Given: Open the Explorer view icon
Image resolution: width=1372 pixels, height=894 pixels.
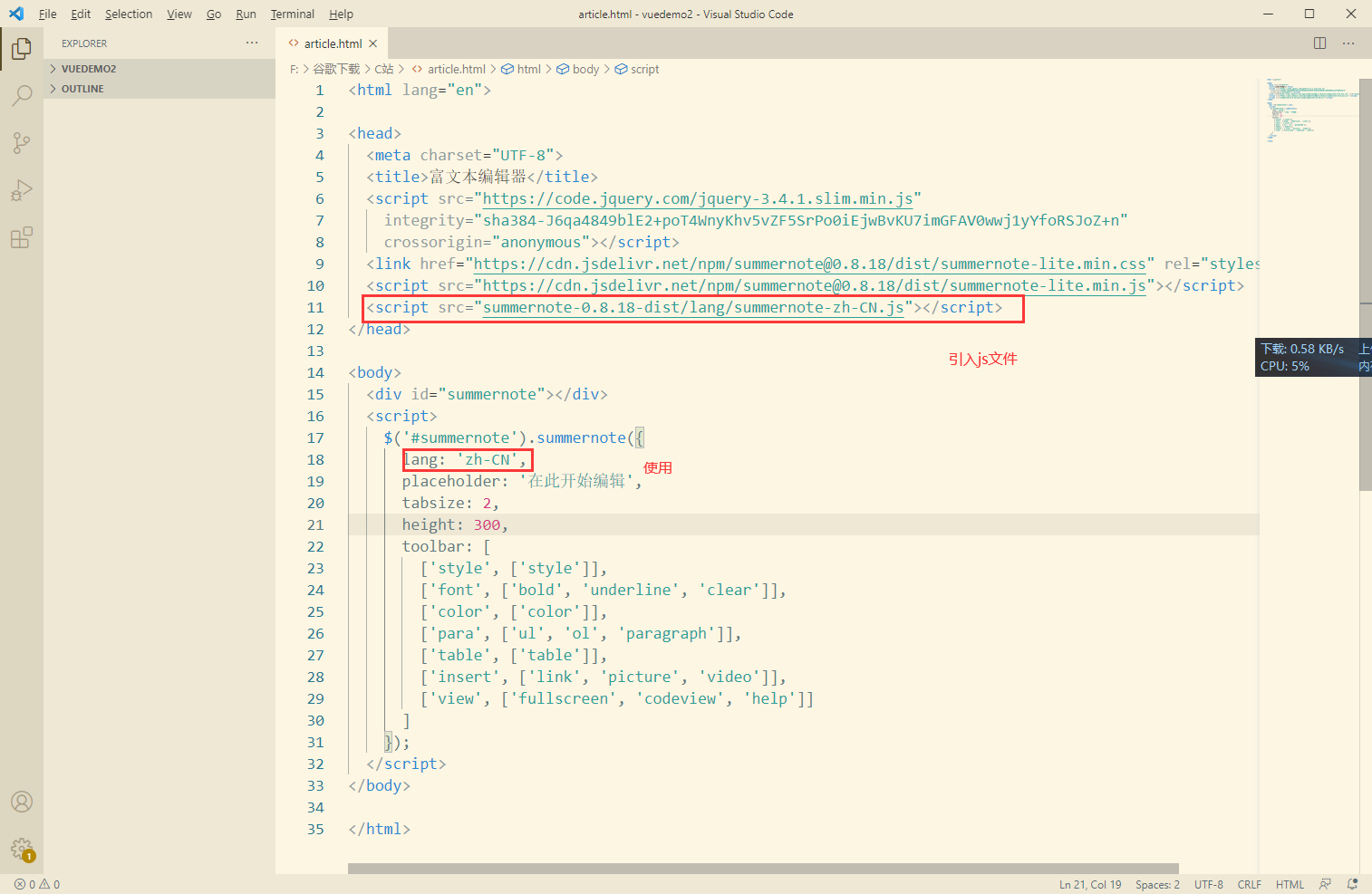Looking at the screenshot, I should 22,48.
